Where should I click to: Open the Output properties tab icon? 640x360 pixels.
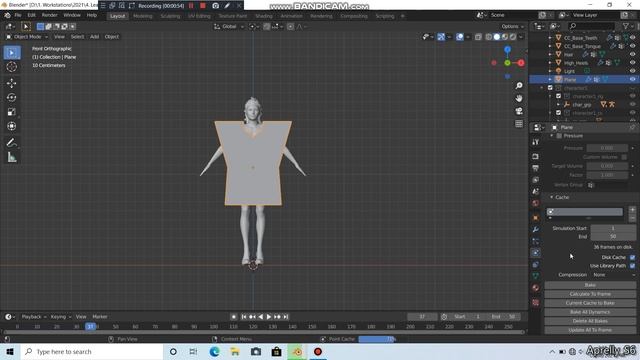tap(536, 168)
